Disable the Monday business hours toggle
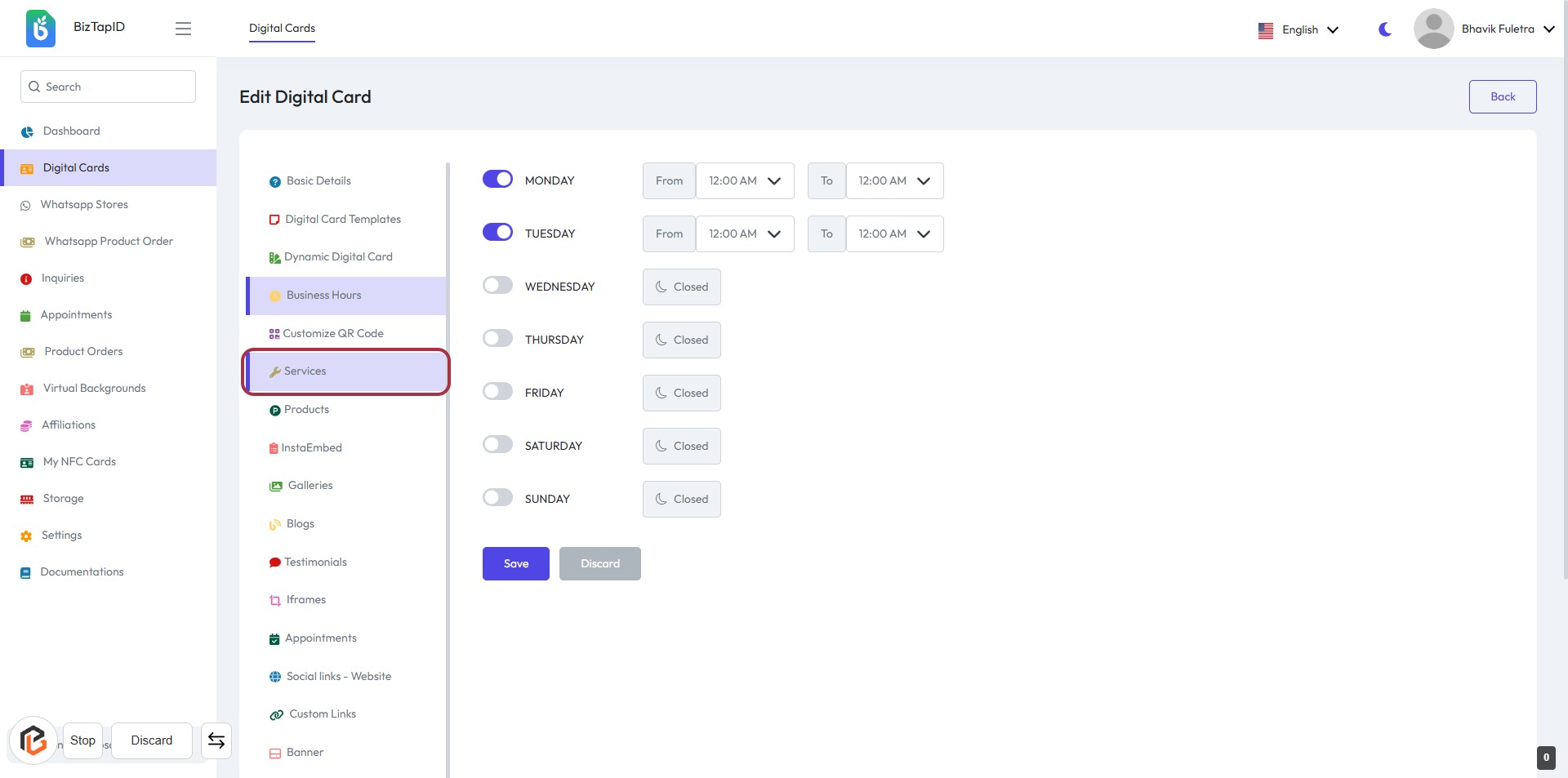This screenshot has width=1568, height=778. click(497, 180)
